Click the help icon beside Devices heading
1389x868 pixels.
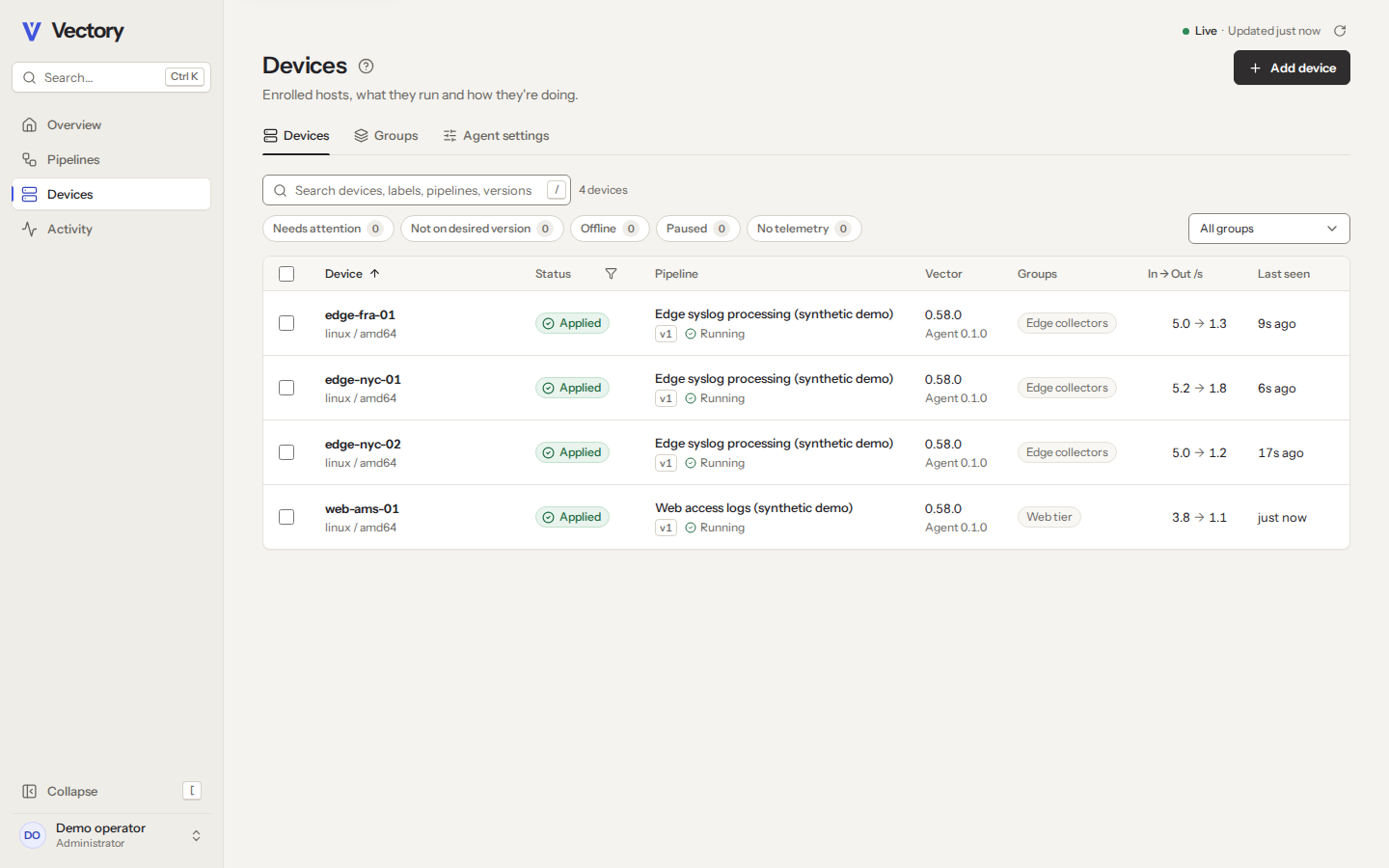(x=366, y=66)
